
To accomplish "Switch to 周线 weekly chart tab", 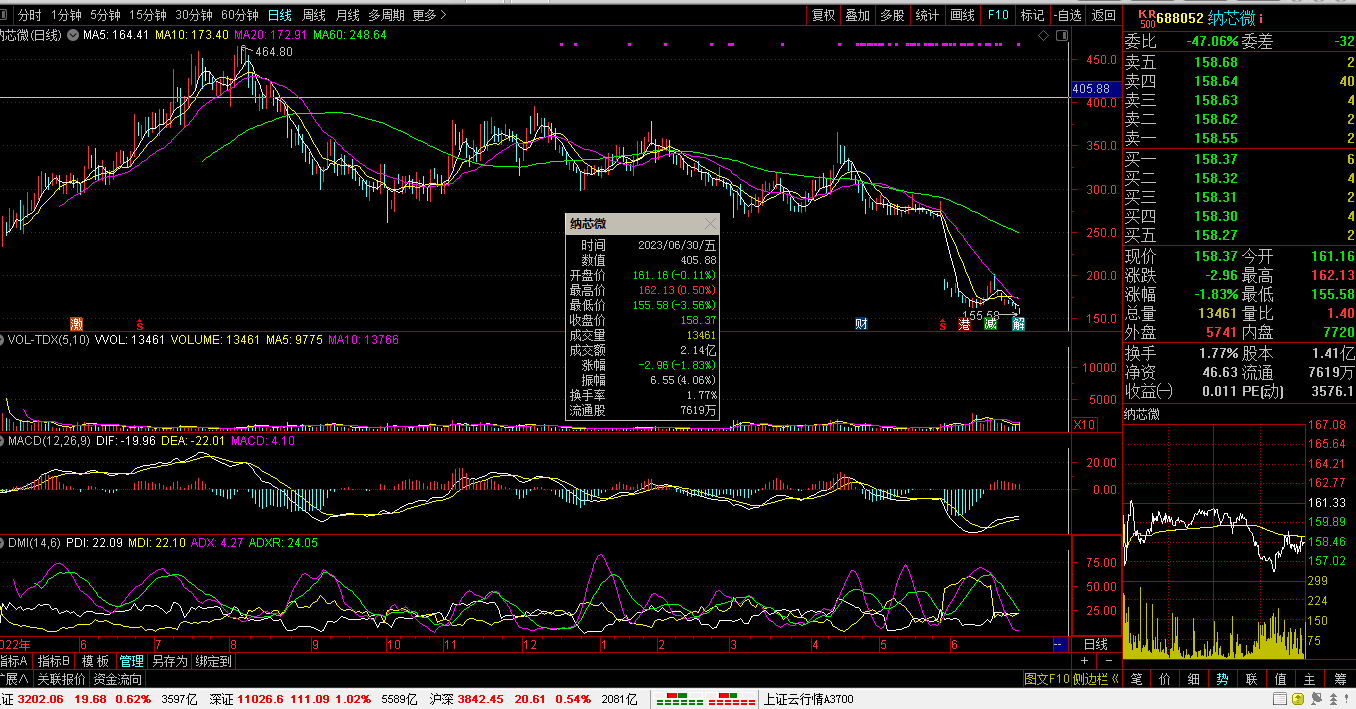I will (314, 15).
